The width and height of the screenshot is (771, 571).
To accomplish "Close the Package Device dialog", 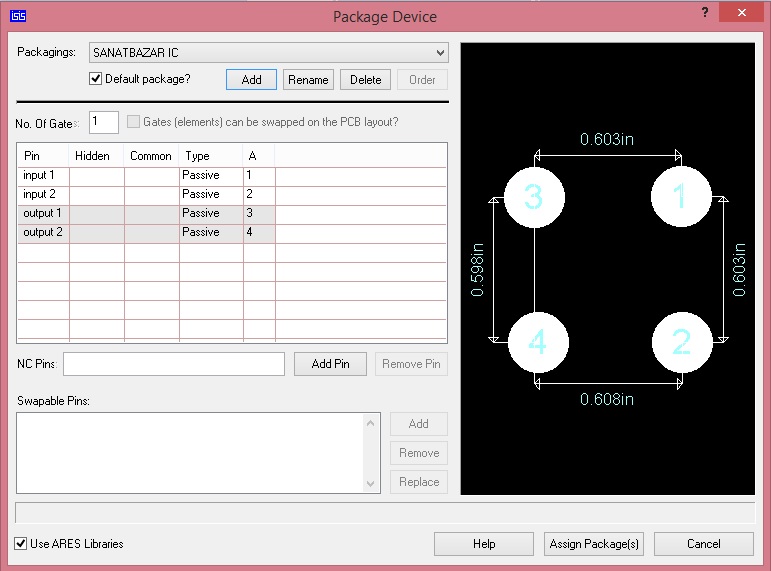I will coord(741,13).
